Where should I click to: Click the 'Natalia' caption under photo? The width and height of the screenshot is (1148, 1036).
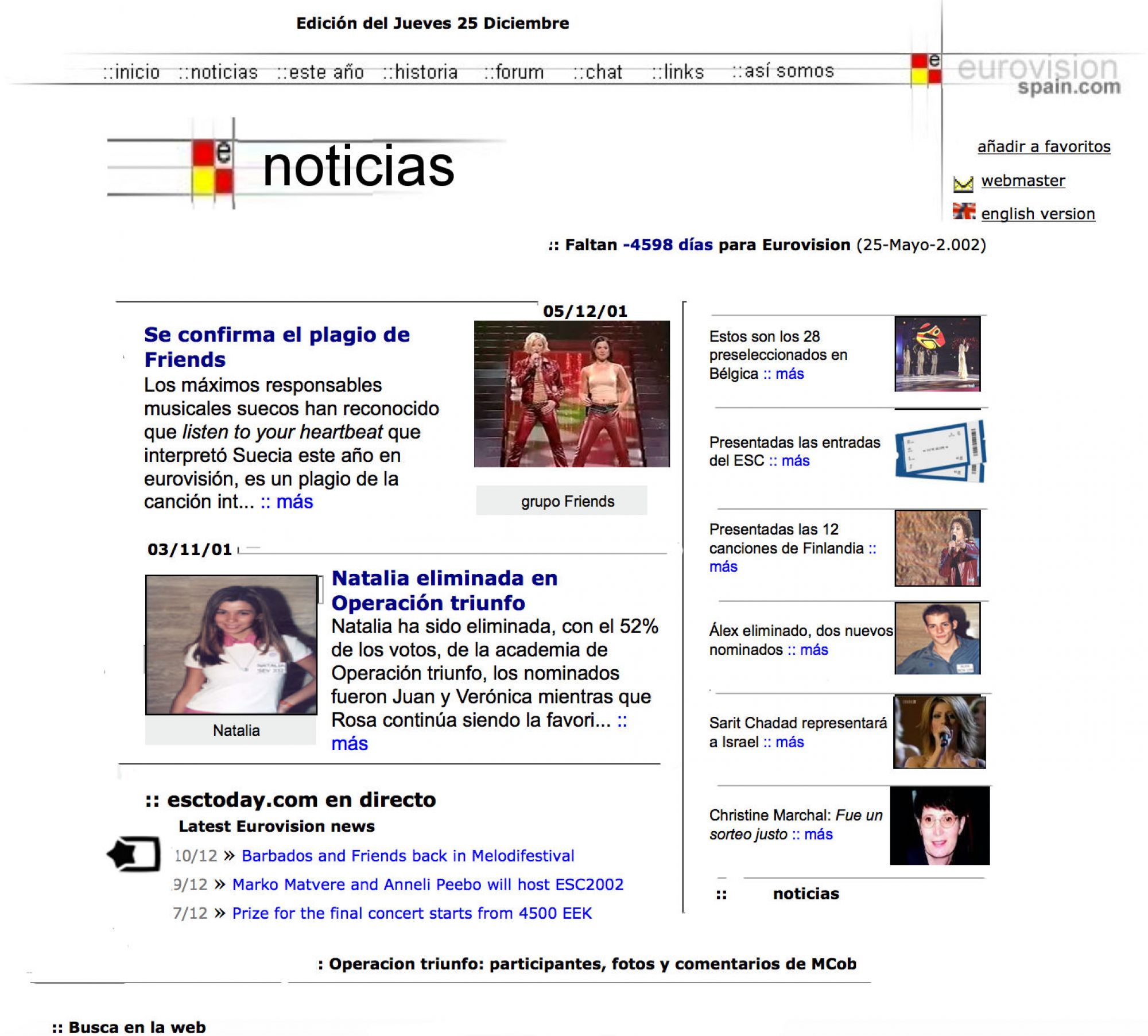tap(236, 731)
